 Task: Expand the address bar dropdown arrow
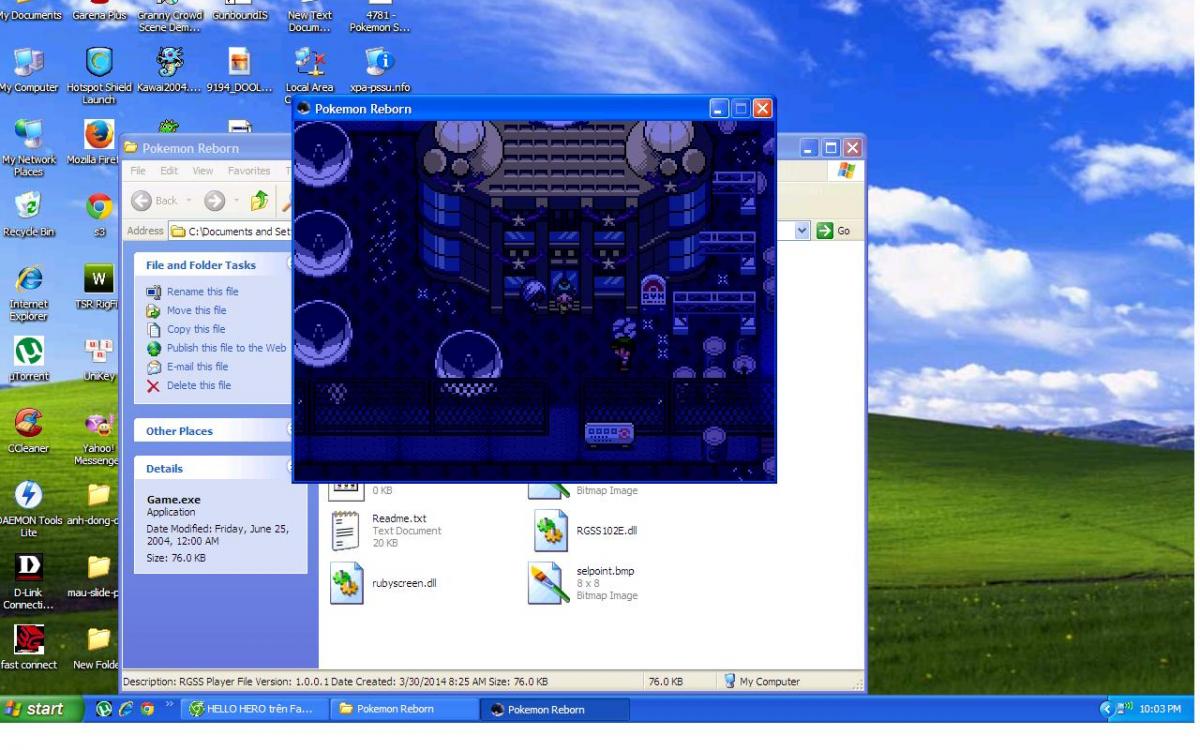[x=803, y=231]
